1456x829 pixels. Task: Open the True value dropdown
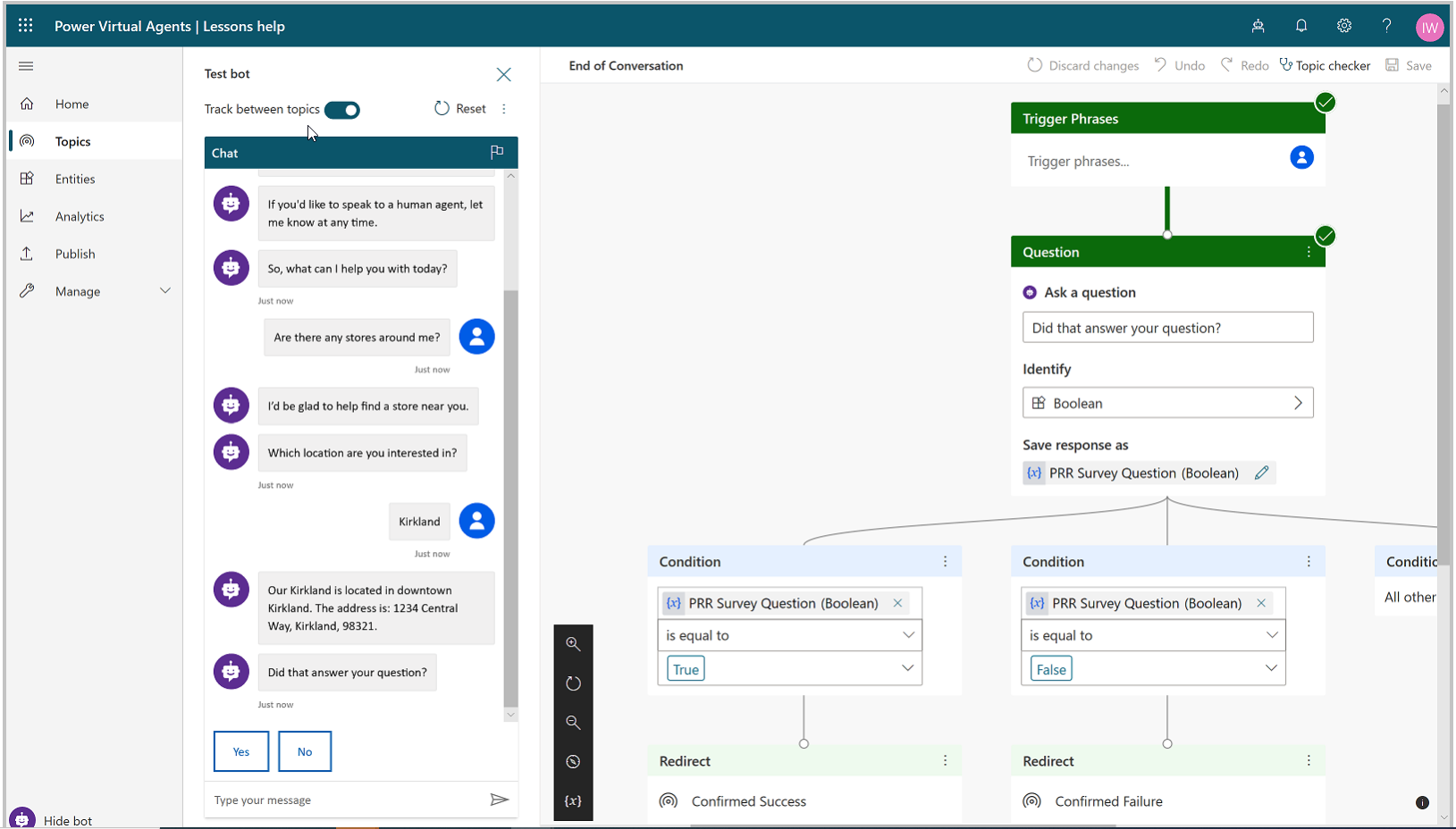click(x=790, y=668)
